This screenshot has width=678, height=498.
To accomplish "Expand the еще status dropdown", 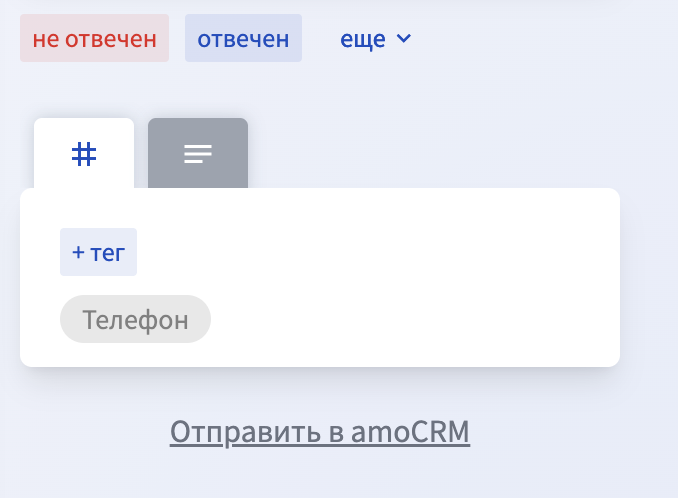I will point(375,39).
